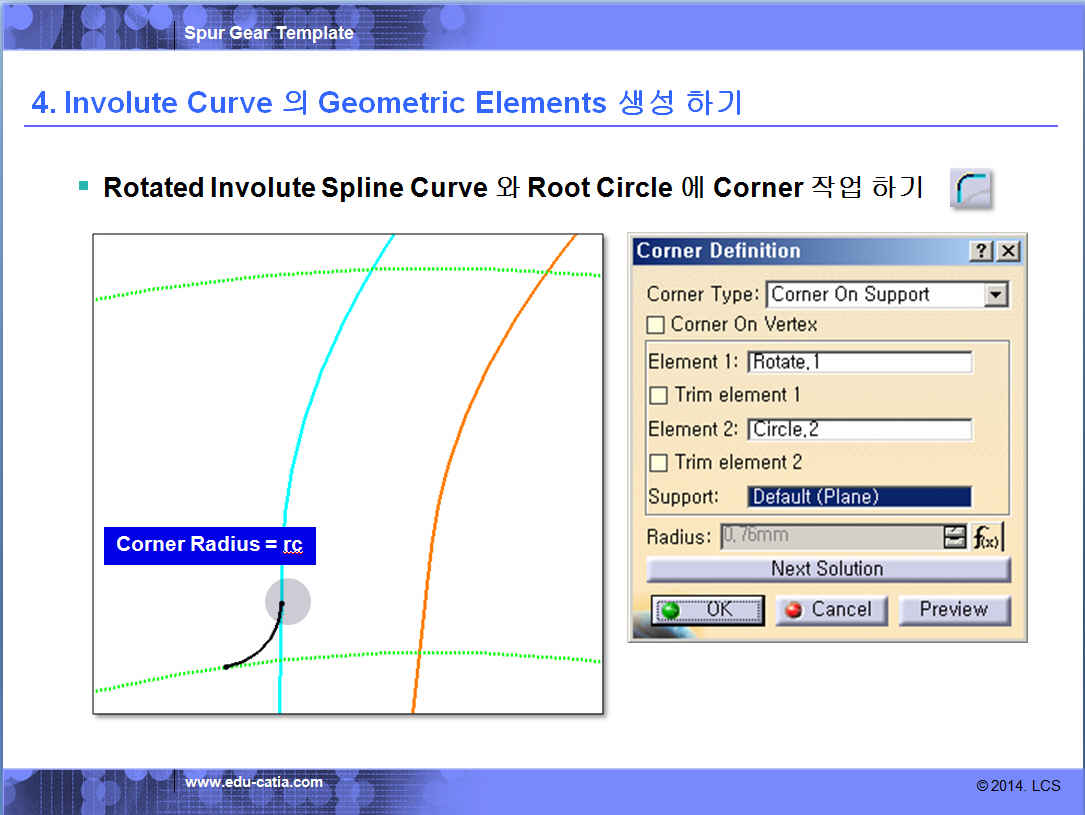Click the Next Solution button
The height and width of the screenshot is (815, 1085).
[x=828, y=569]
